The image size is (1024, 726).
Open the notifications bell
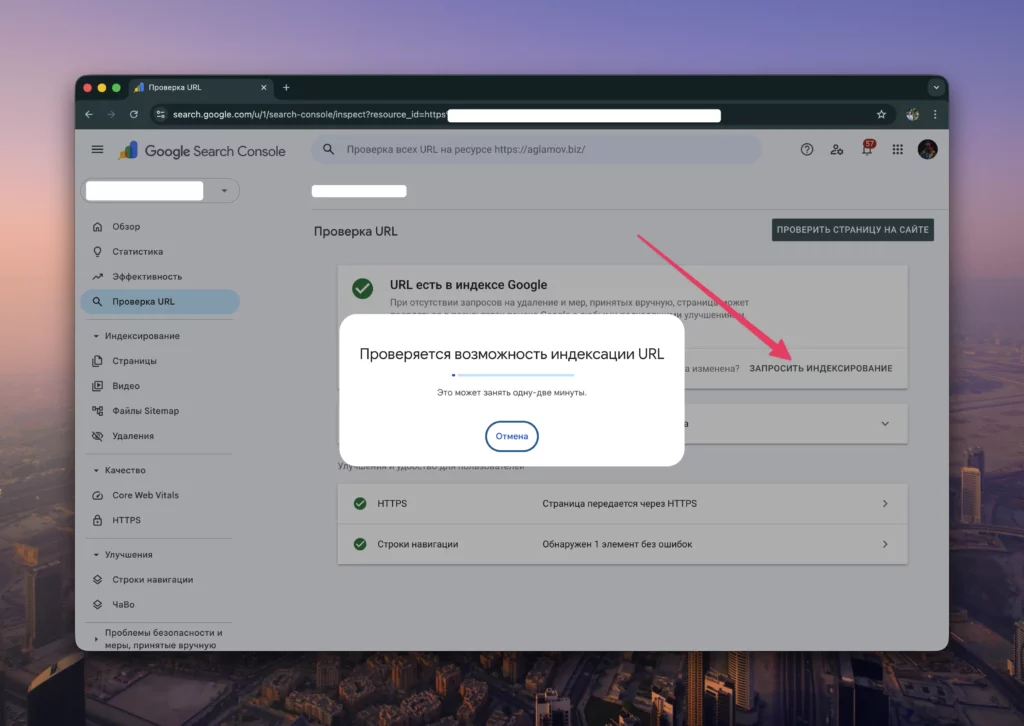tap(867, 149)
